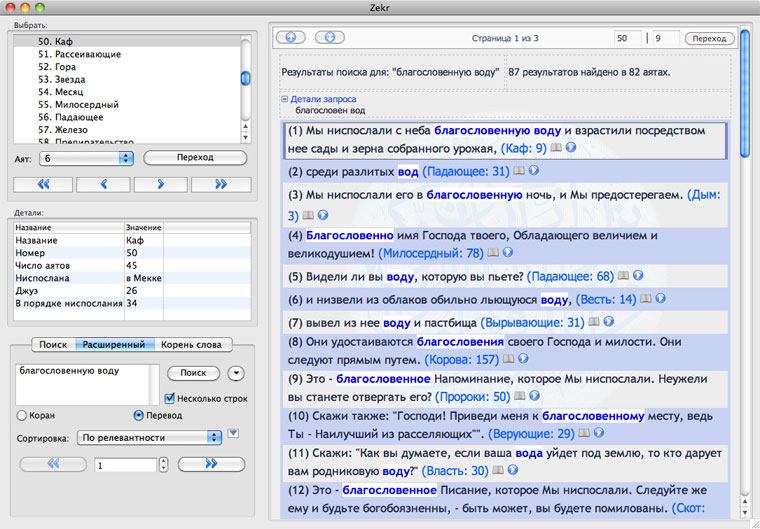Open book icon next to (Падающее: 31)
The width and height of the screenshot is (760, 529).
coord(519,171)
